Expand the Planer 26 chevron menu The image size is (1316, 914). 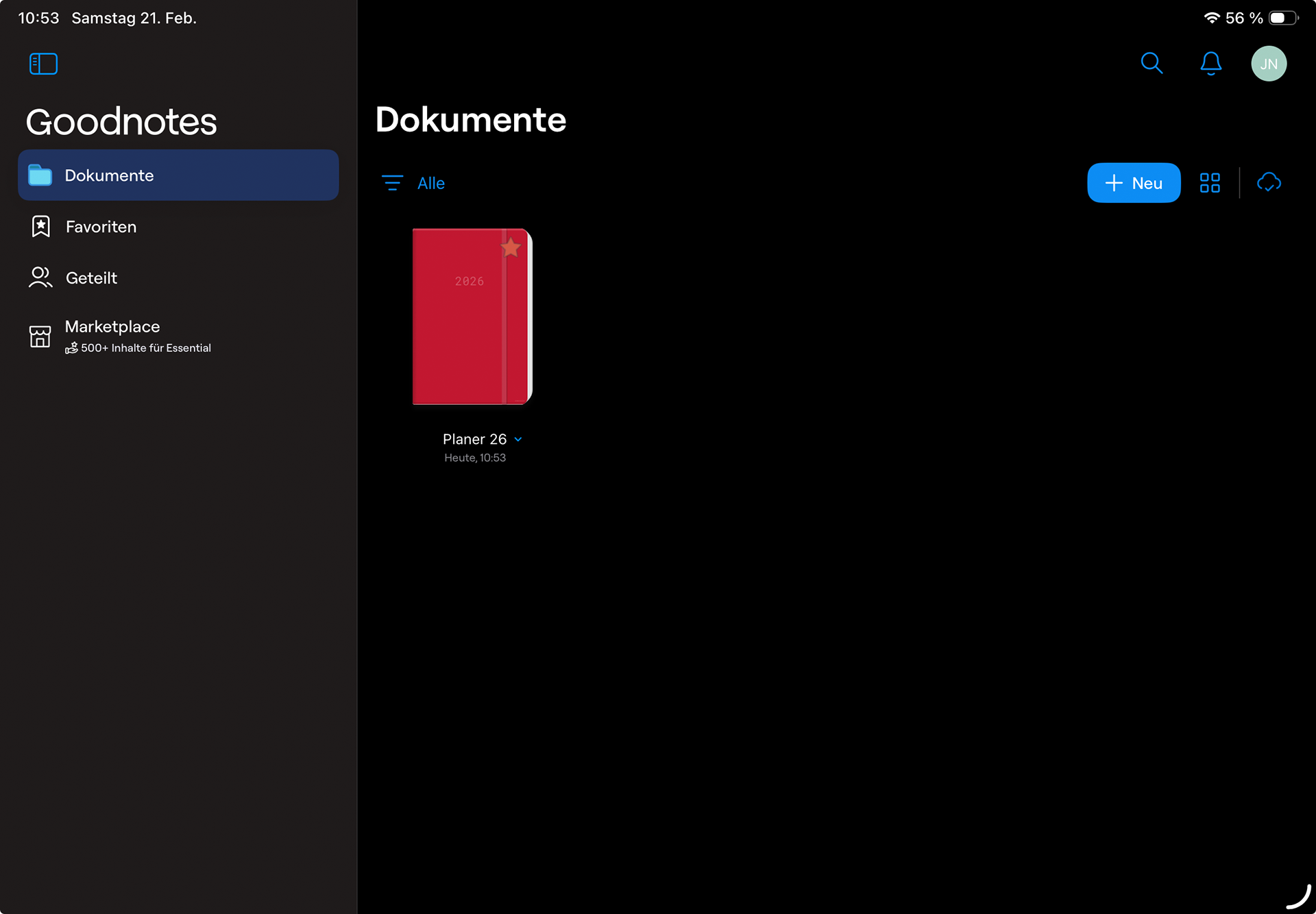[518, 440]
